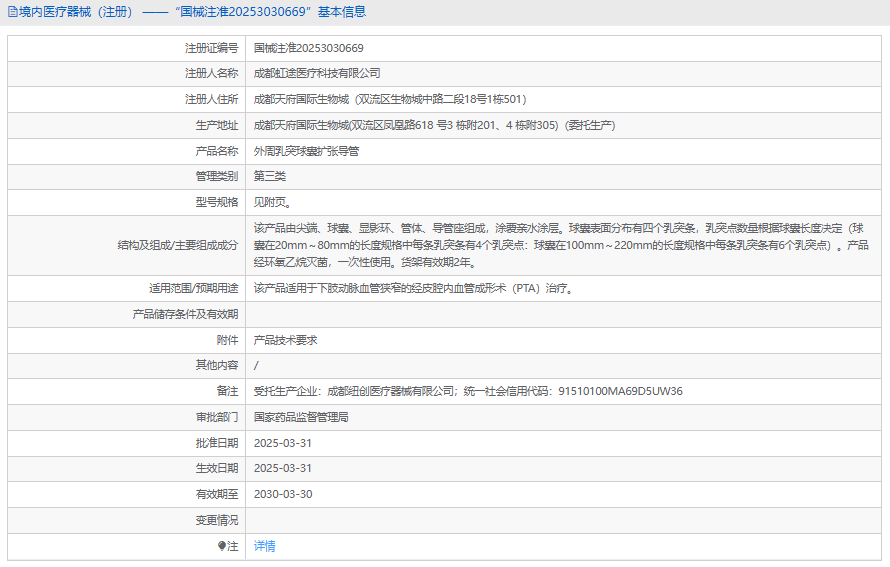Click the 见附页 model specification value

point(273,202)
